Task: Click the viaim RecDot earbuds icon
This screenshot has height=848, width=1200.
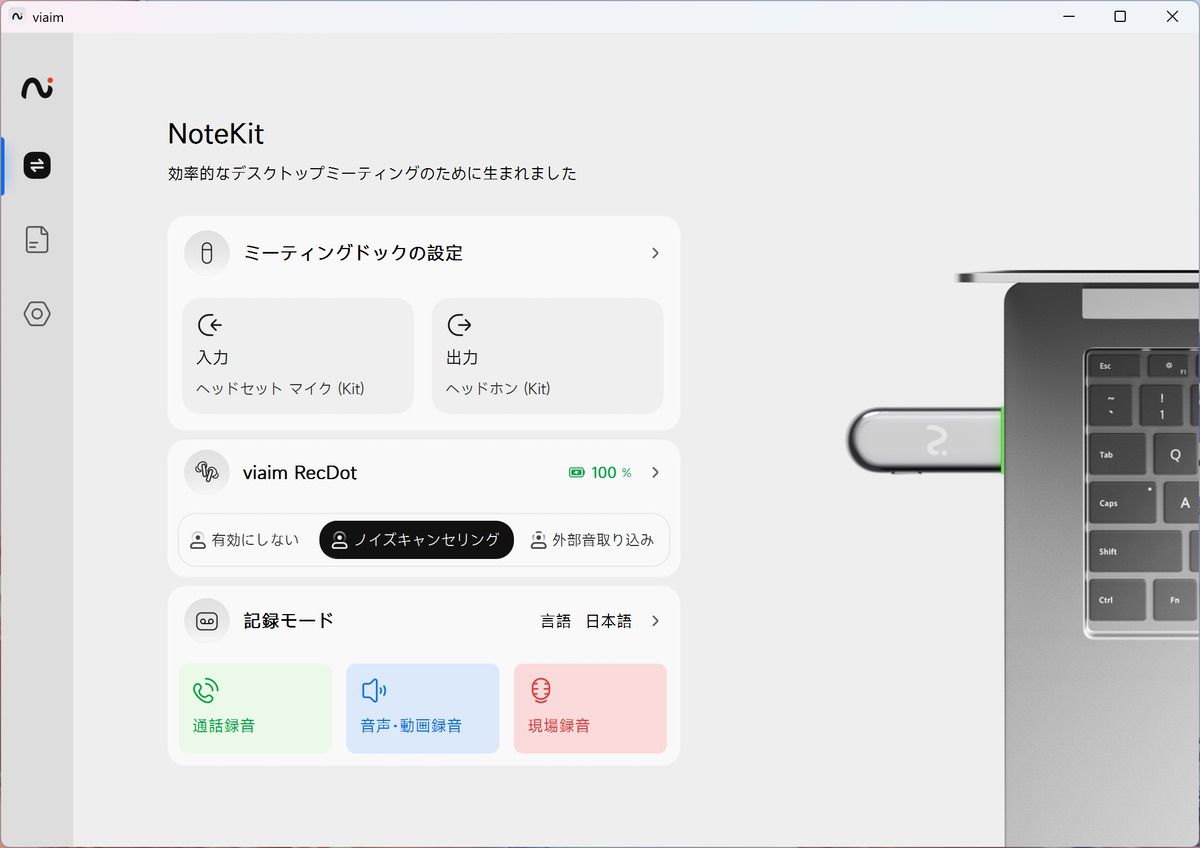Action: pos(207,472)
